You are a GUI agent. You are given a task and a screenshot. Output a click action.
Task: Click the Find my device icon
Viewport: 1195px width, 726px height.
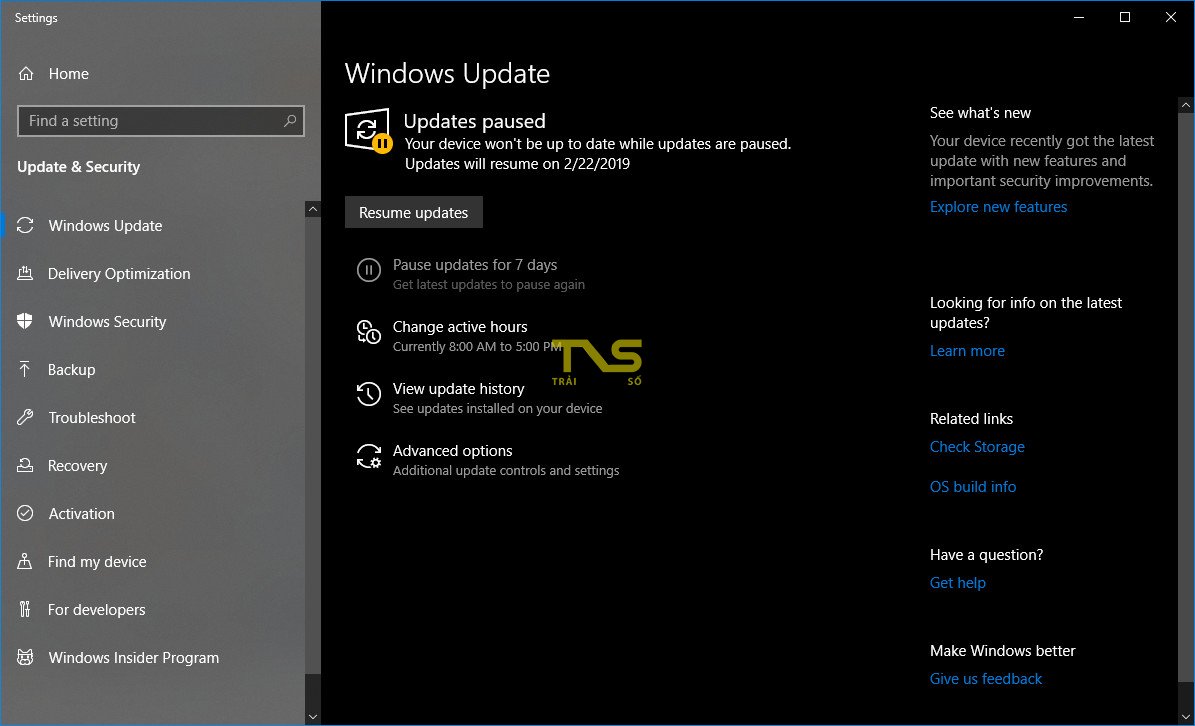(25, 561)
